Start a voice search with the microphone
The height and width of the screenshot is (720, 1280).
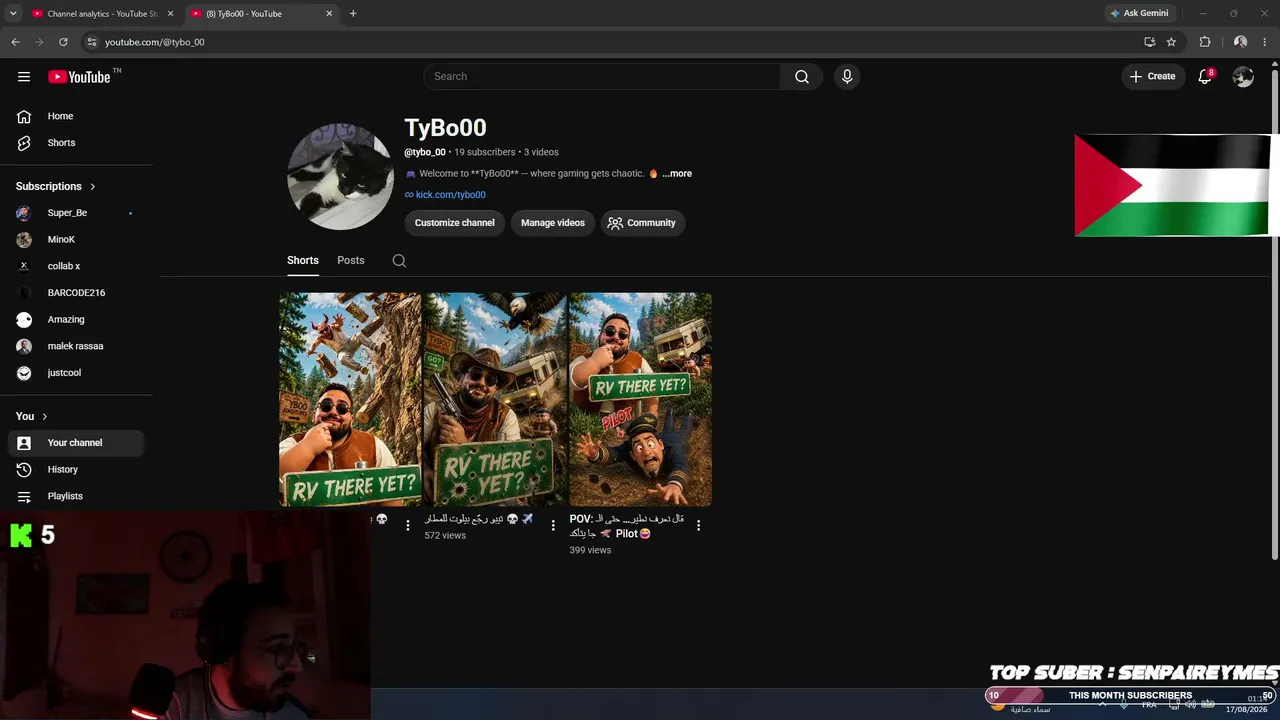(x=847, y=77)
